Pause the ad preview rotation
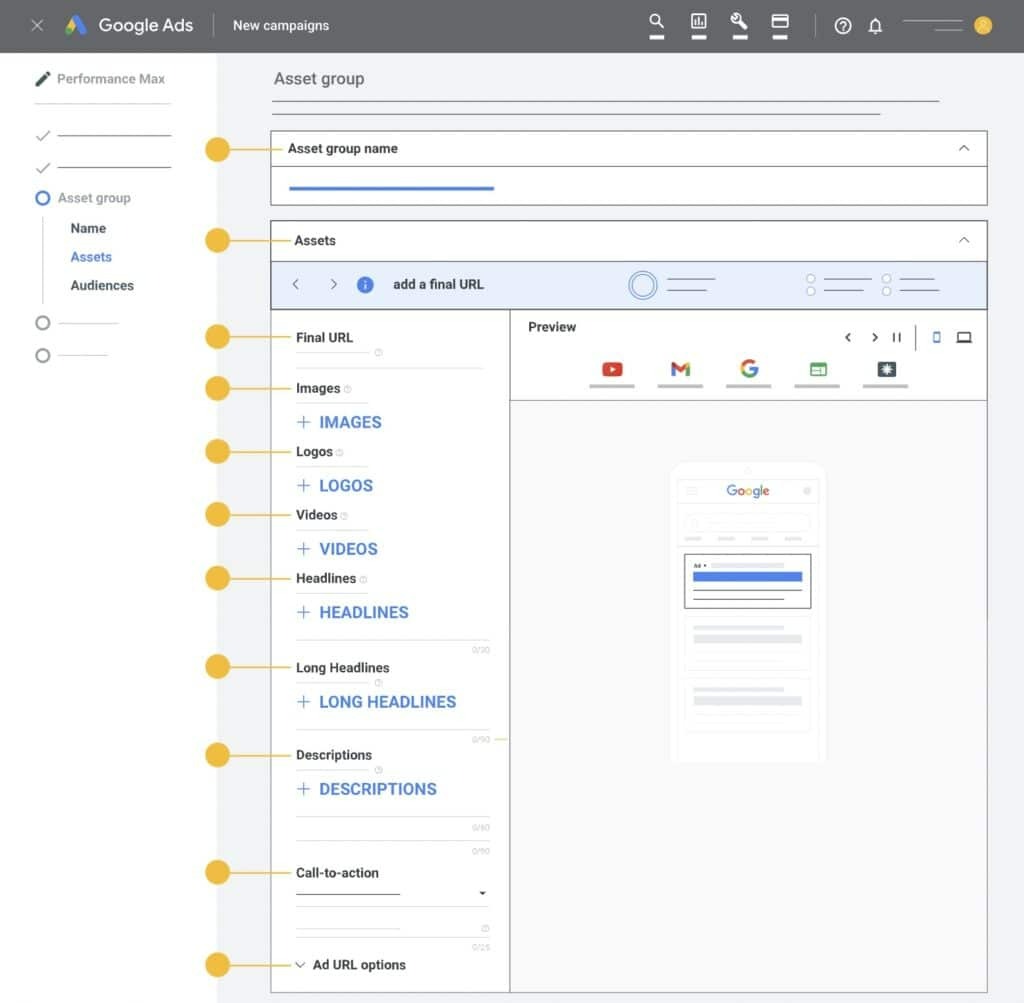This screenshot has width=1024, height=1003. tap(897, 338)
